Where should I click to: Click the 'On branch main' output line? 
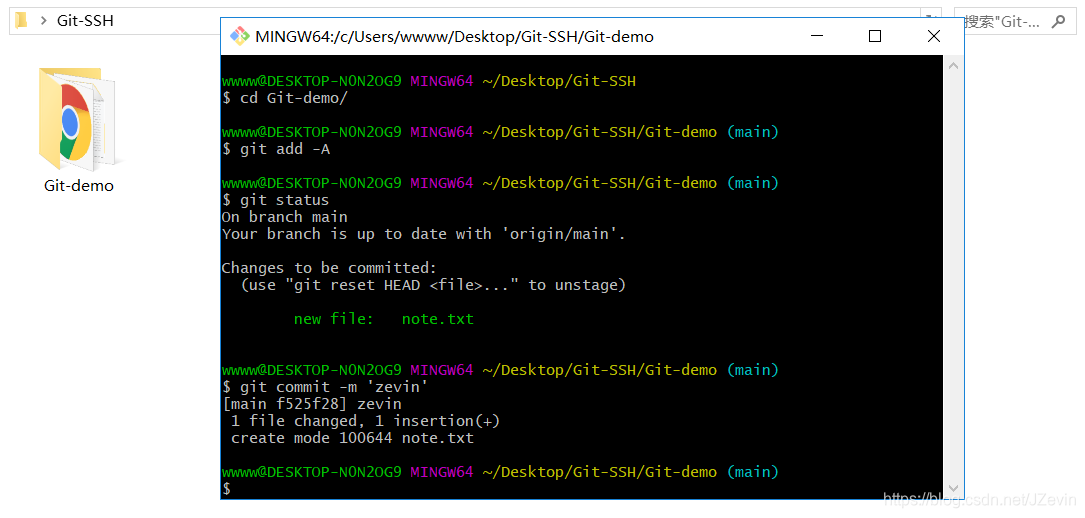pyautogui.click(x=284, y=216)
